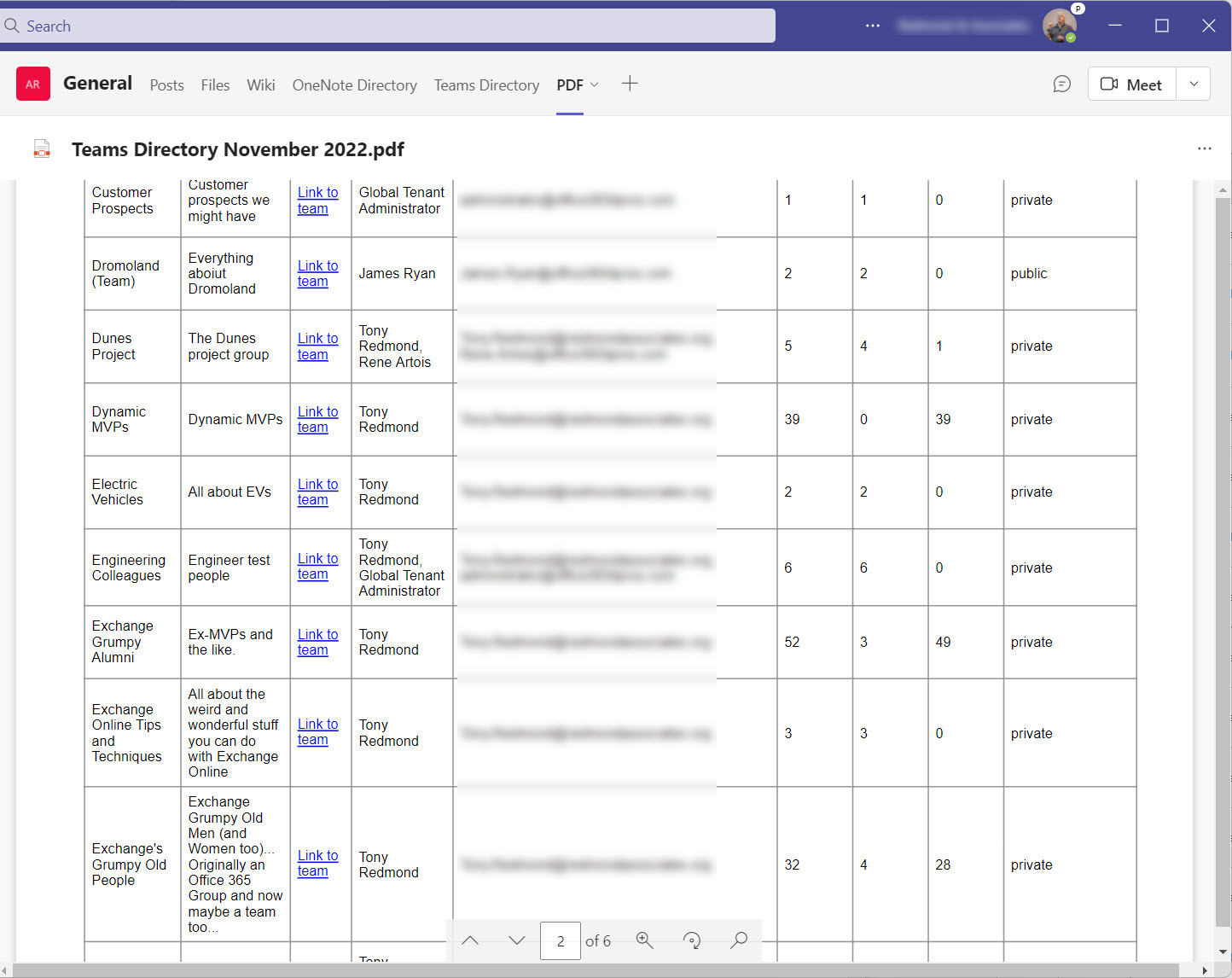Open more options ellipsis for the PDF
The image size is (1232, 978).
click(1204, 148)
